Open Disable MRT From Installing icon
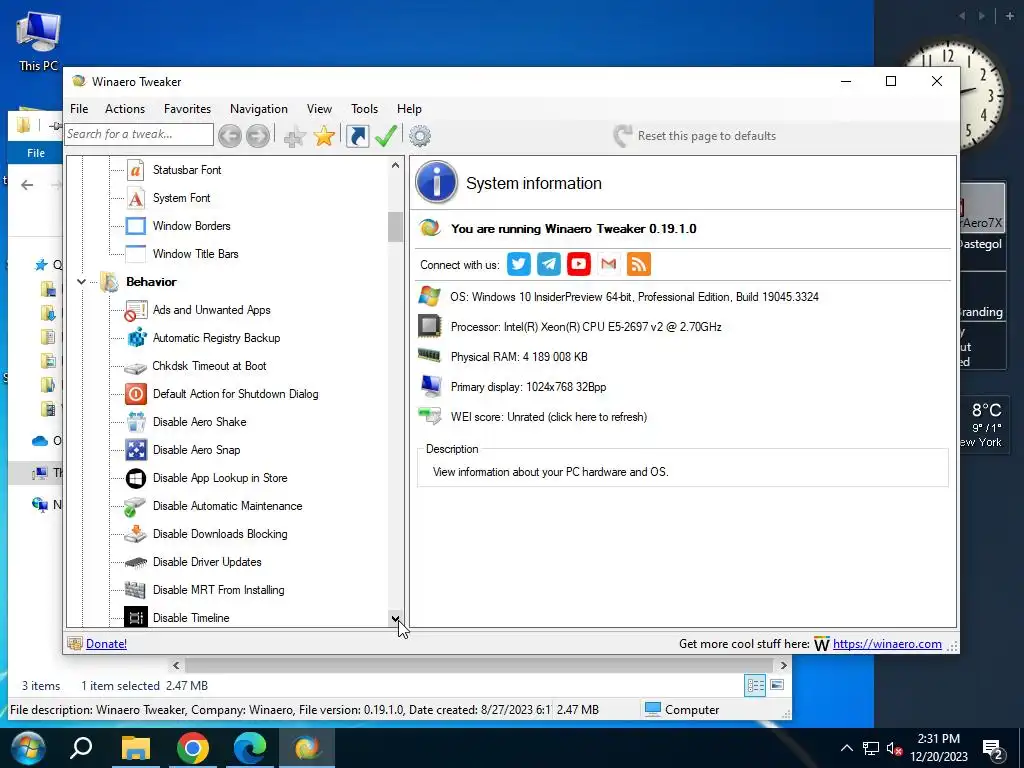Screen dimensions: 1024x768 [x=135, y=590]
